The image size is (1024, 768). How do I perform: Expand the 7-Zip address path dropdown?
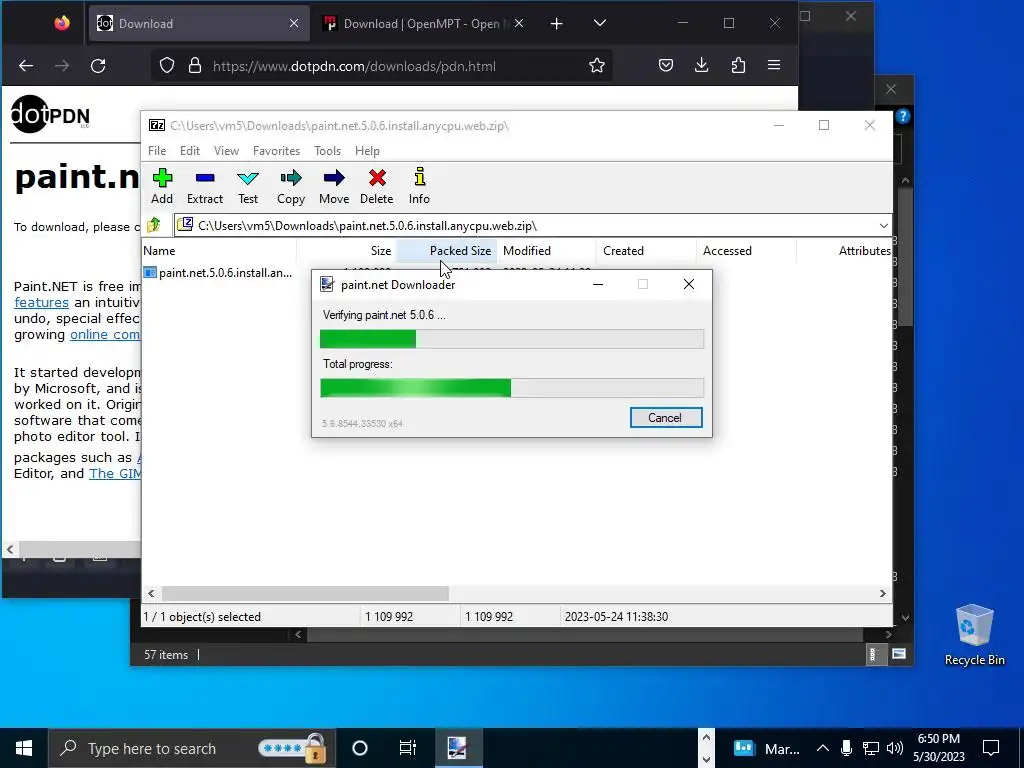pyautogui.click(x=883, y=226)
